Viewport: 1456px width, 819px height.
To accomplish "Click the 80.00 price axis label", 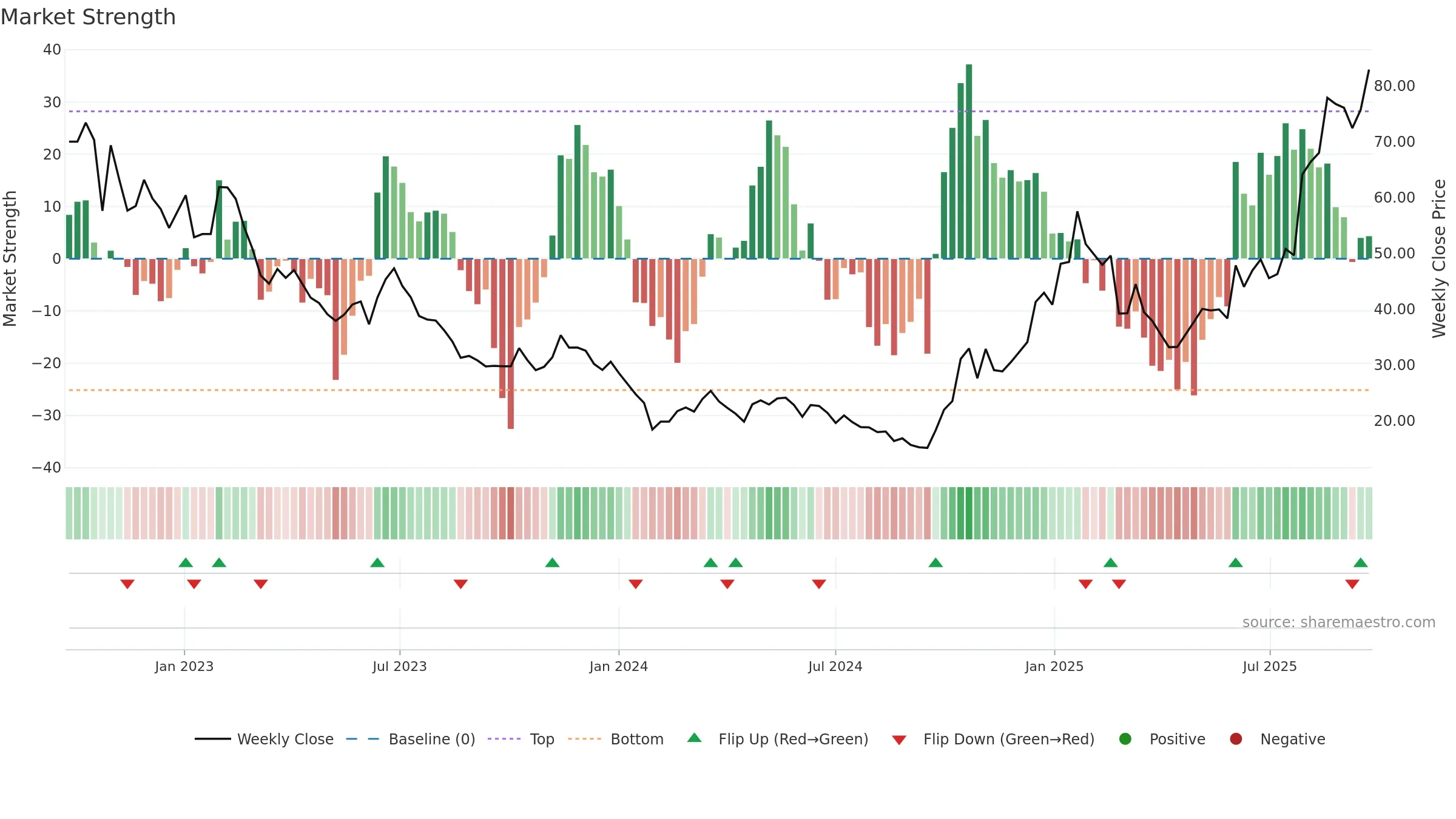I will (1395, 86).
